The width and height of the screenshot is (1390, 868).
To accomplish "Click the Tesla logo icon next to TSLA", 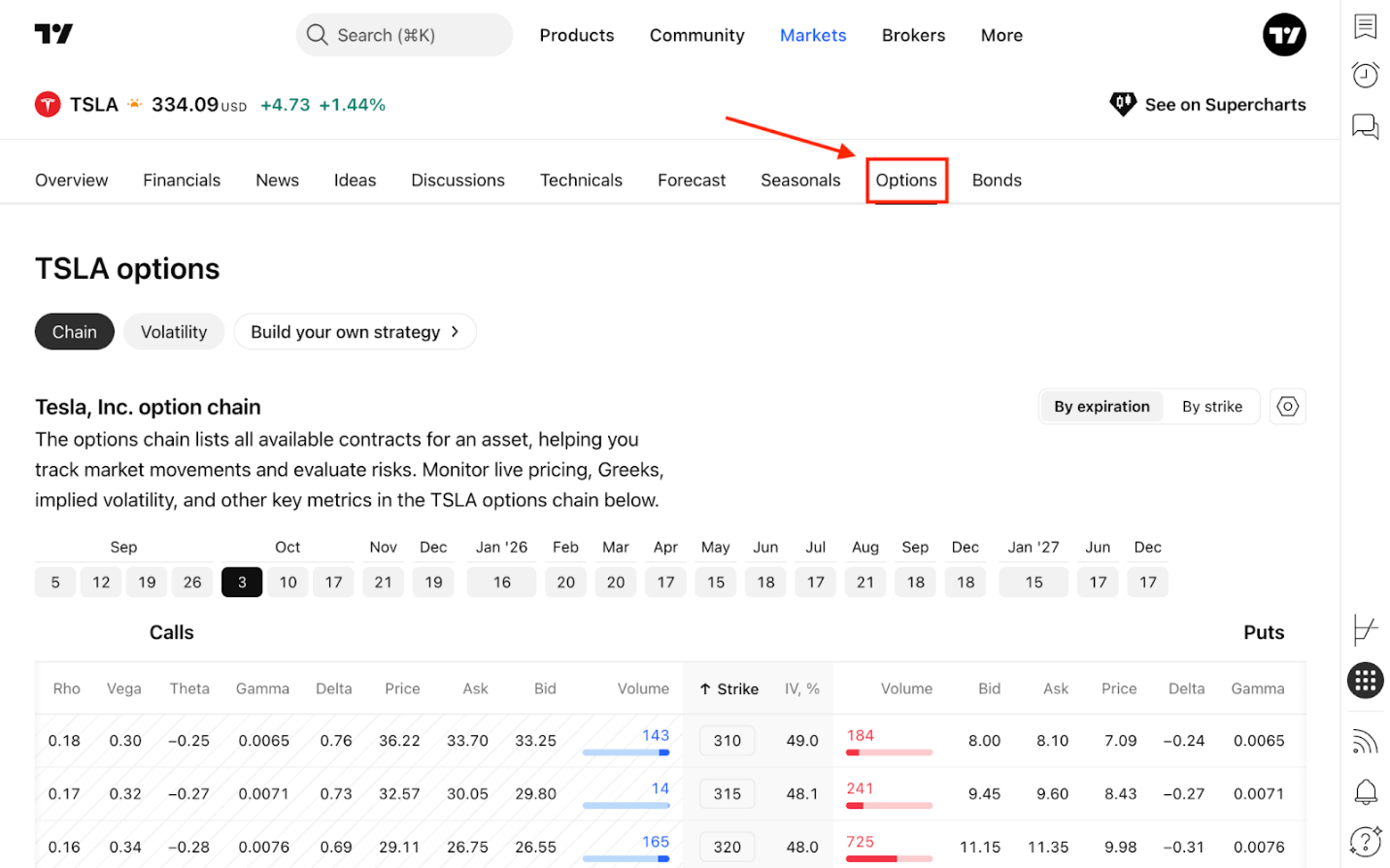I will (48, 104).
